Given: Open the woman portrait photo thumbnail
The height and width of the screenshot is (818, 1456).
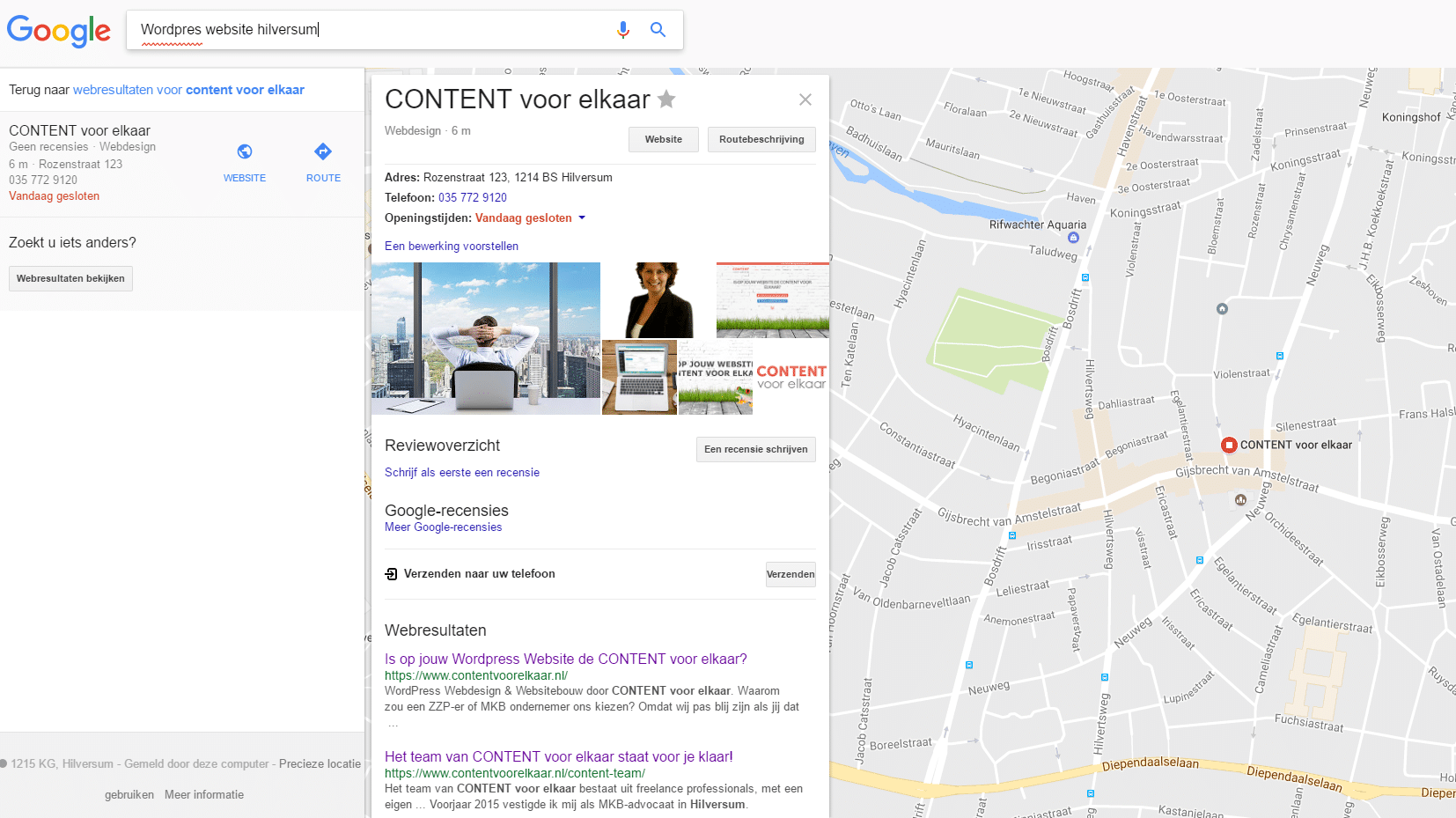Looking at the screenshot, I should click(658, 300).
